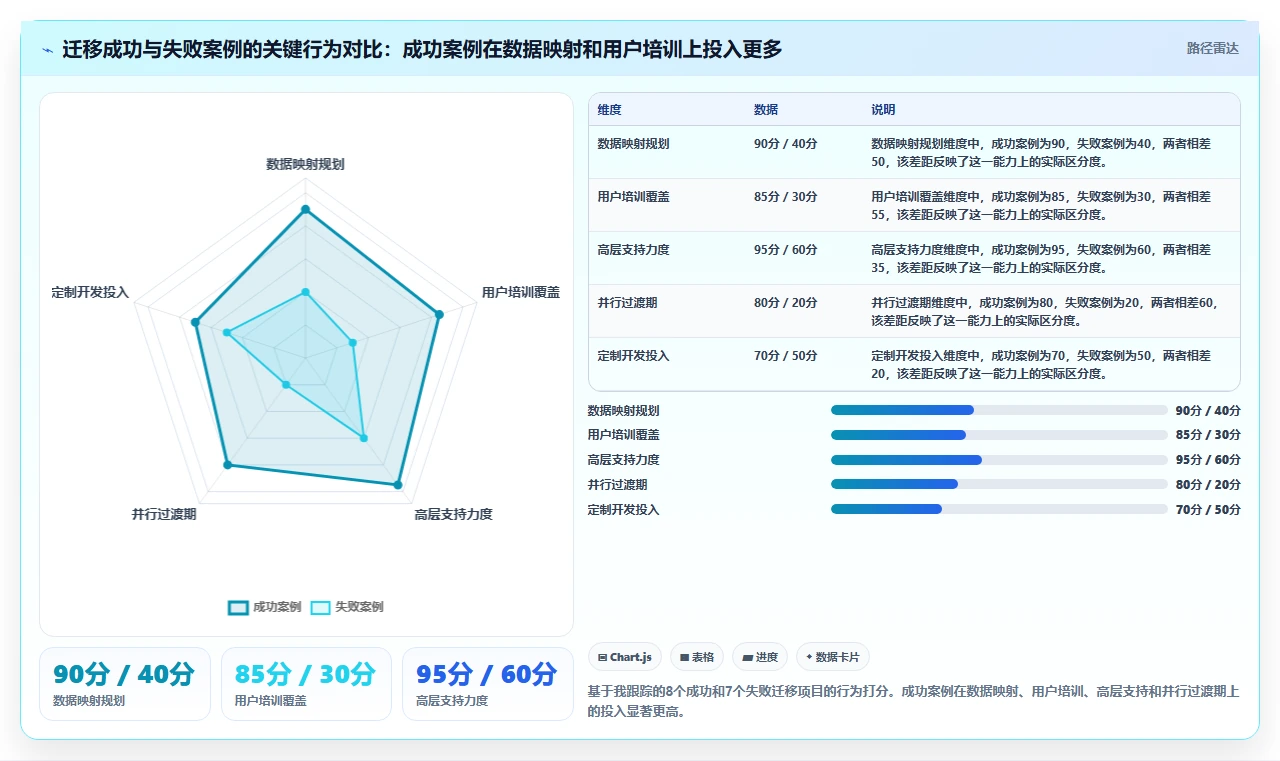Screen dimensions: 1280x761
Task: Click the 用户培训覆盖 radar axis label
Action: (521, 292)
